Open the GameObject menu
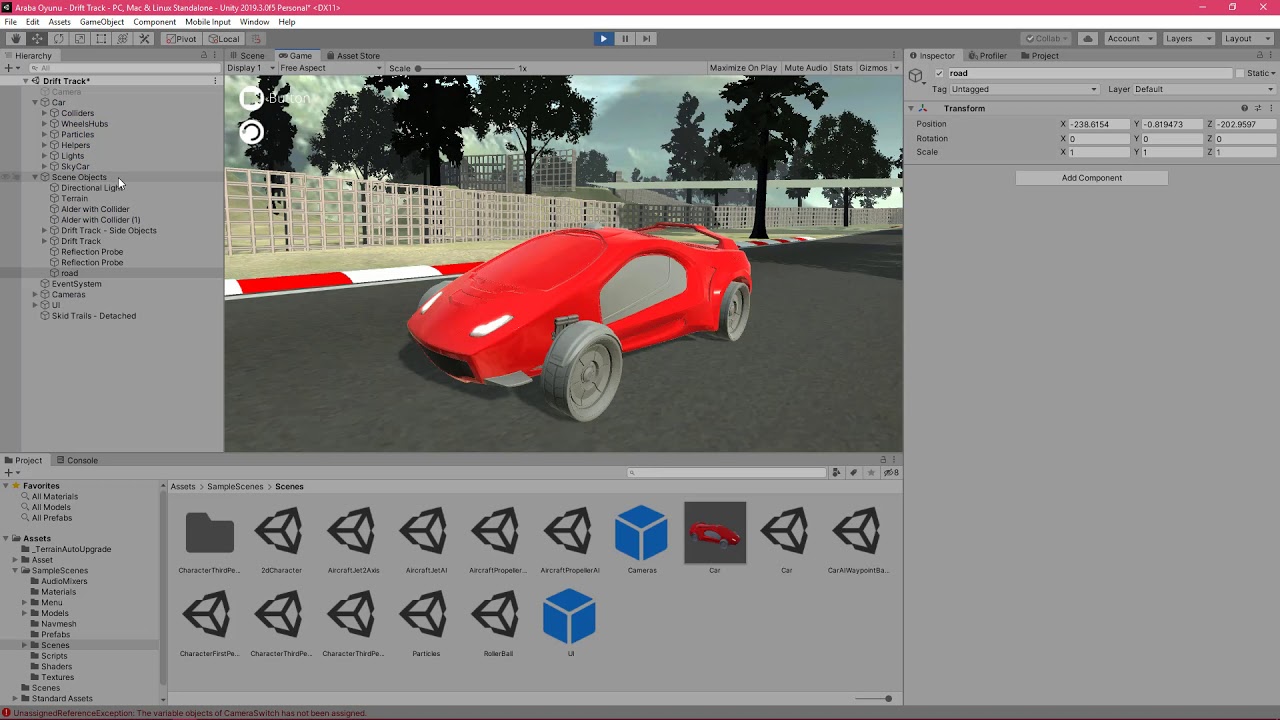 102,22
